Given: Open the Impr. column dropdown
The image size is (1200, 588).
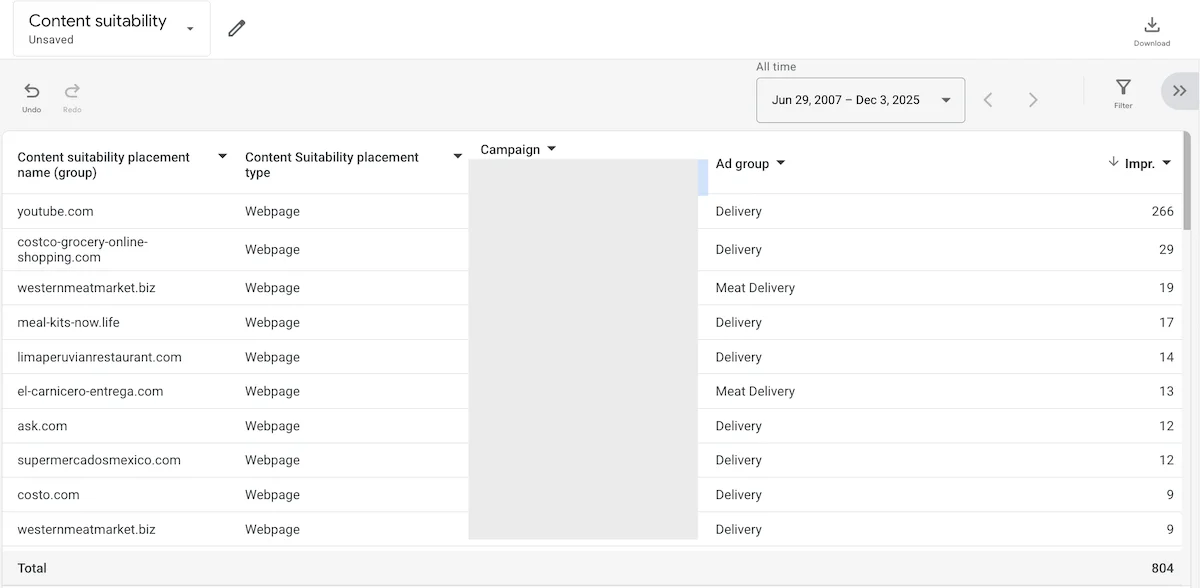Looking at the screenshot, I should [1165, 163].
